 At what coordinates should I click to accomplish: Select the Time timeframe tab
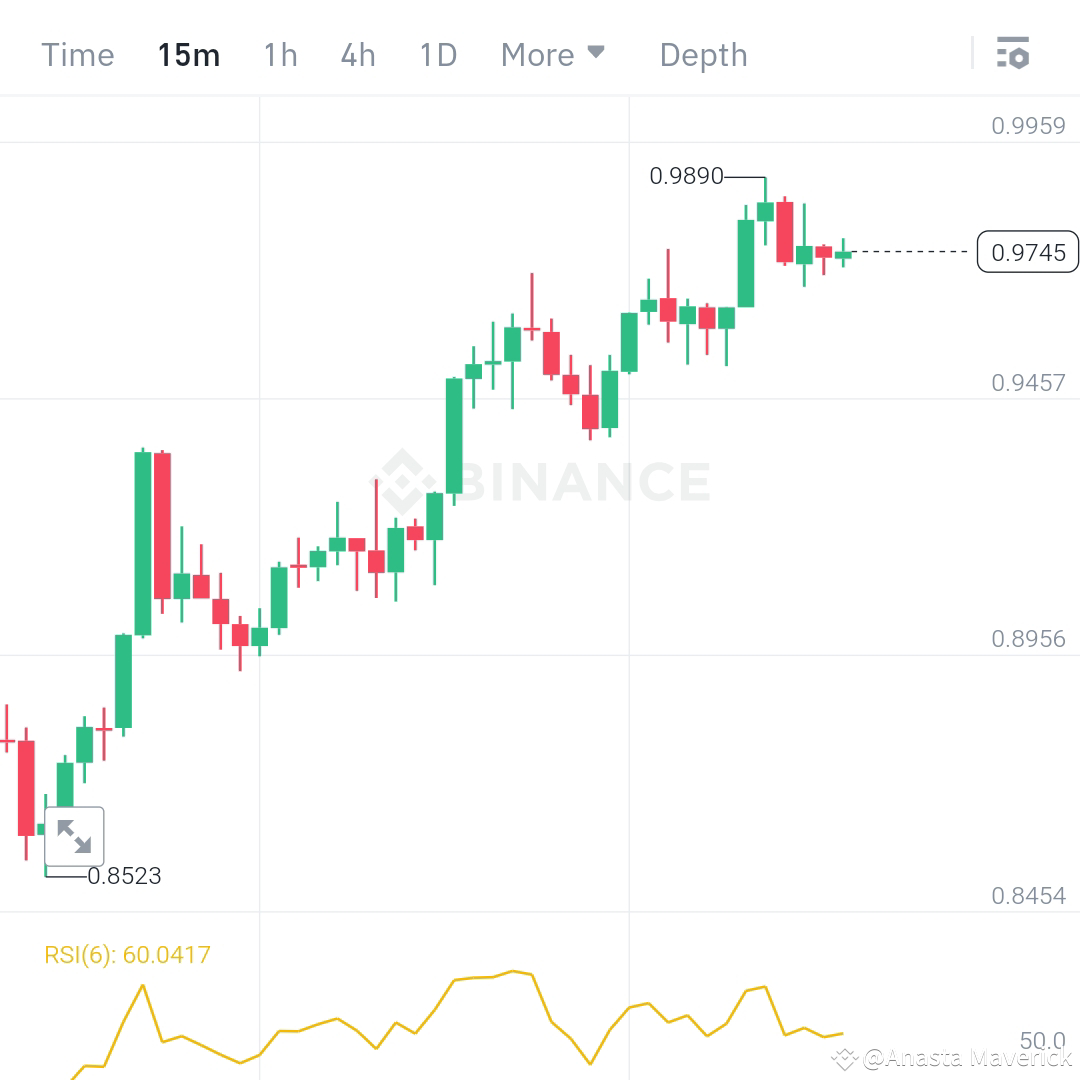(x=77, y=55)
